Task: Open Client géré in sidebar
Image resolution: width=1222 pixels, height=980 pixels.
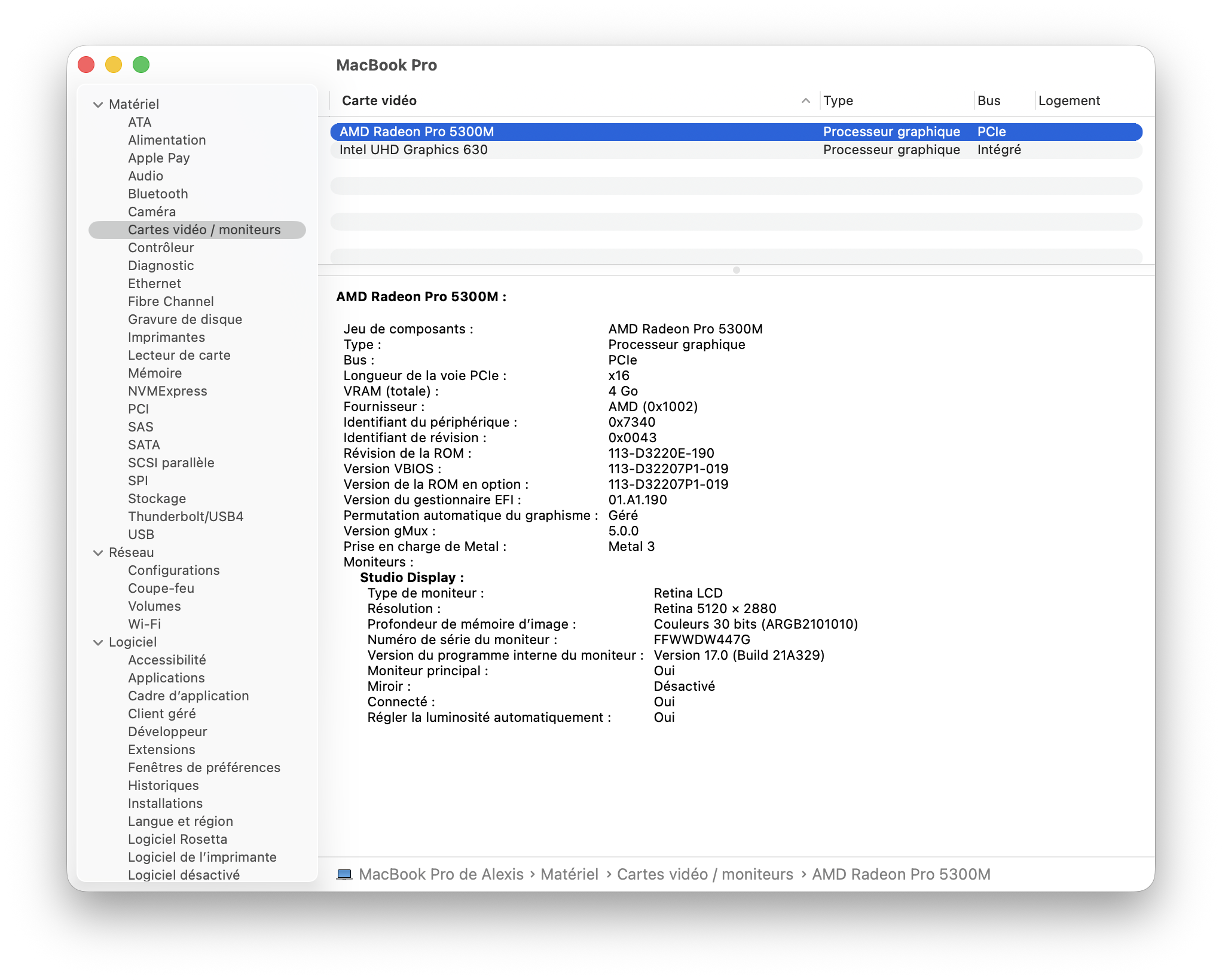Action: [161, 713]
